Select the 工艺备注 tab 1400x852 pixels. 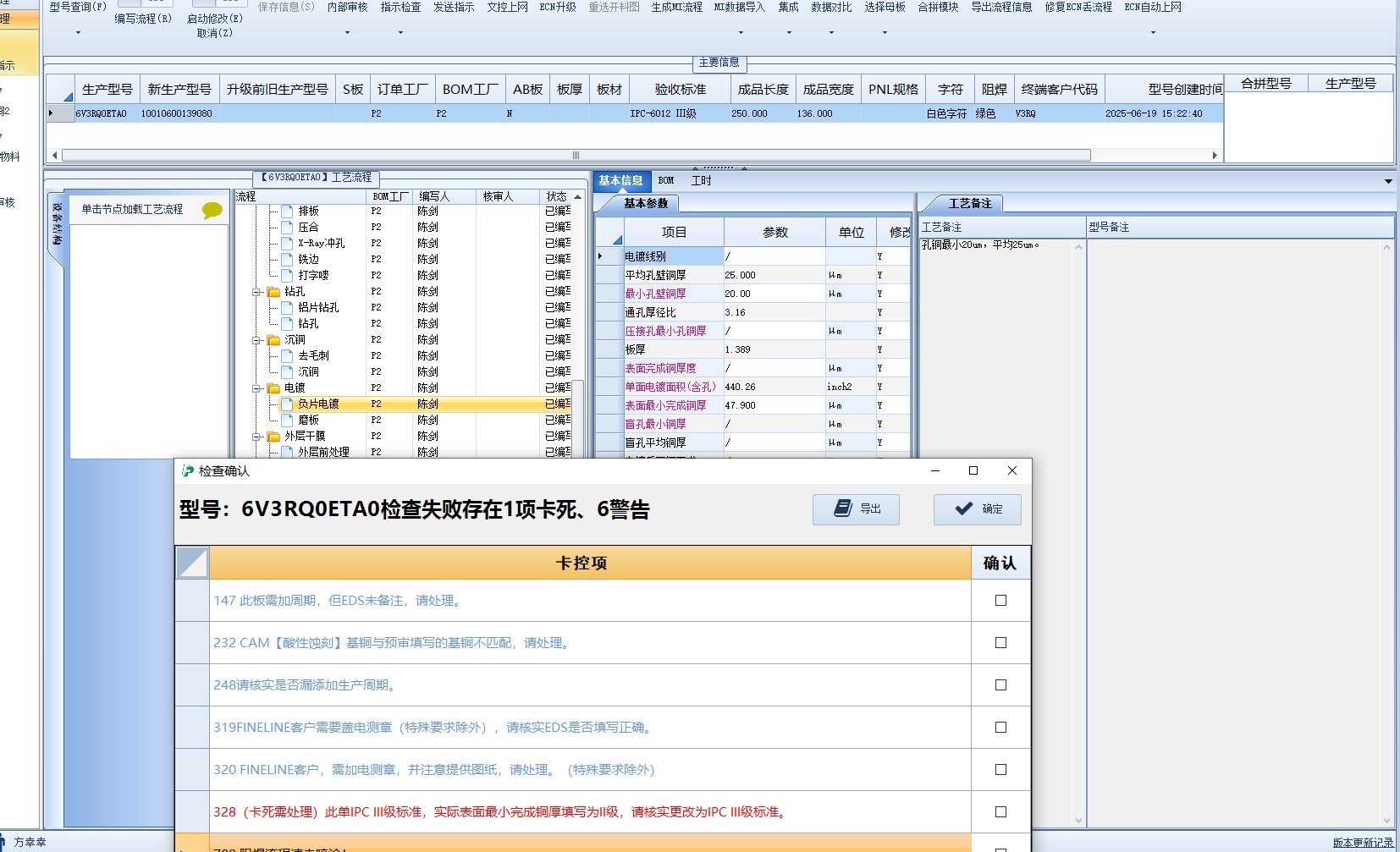[969, 203]
